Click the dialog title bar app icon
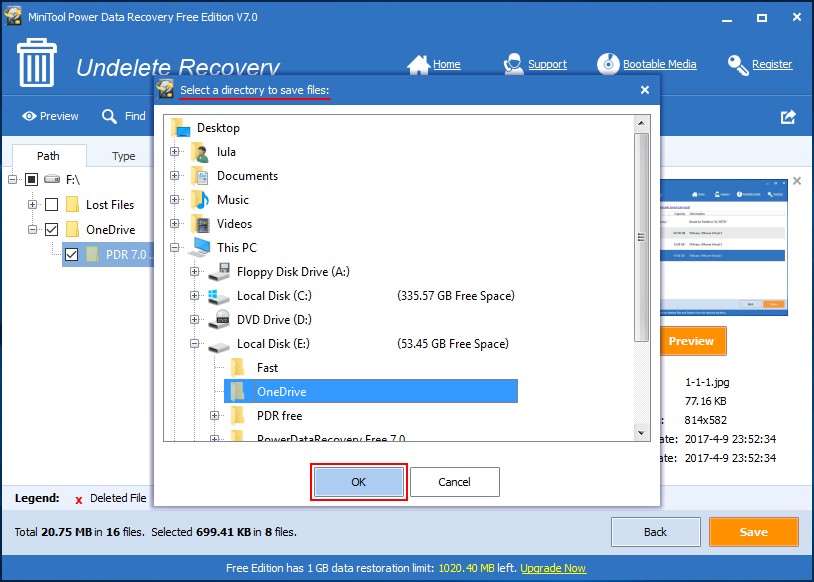The width and height of the screenshot is (814, 582). [166, 89]
